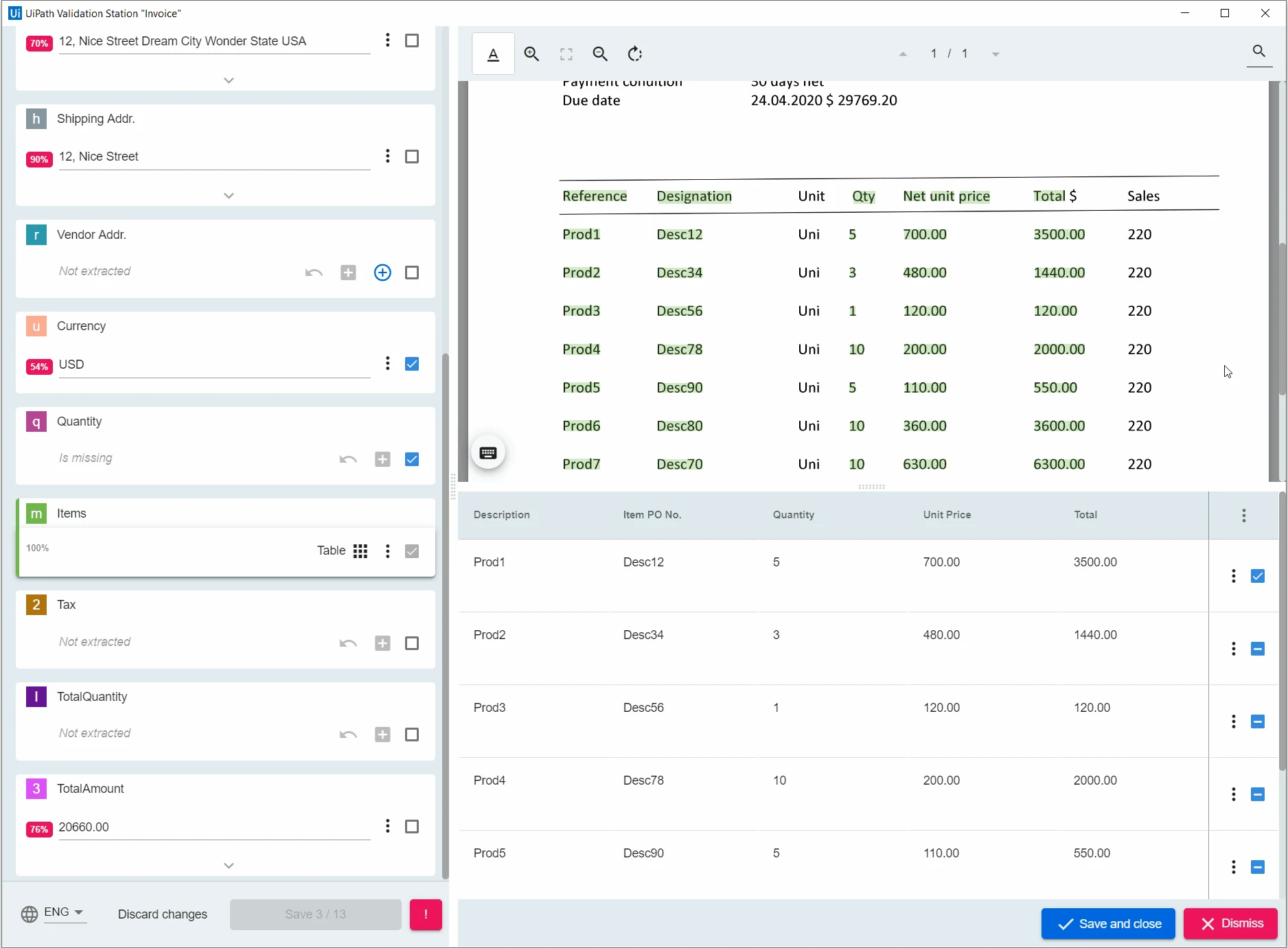Click the Save and close button
This screenshot has height=948, width=1288.
pos(1108,924)
